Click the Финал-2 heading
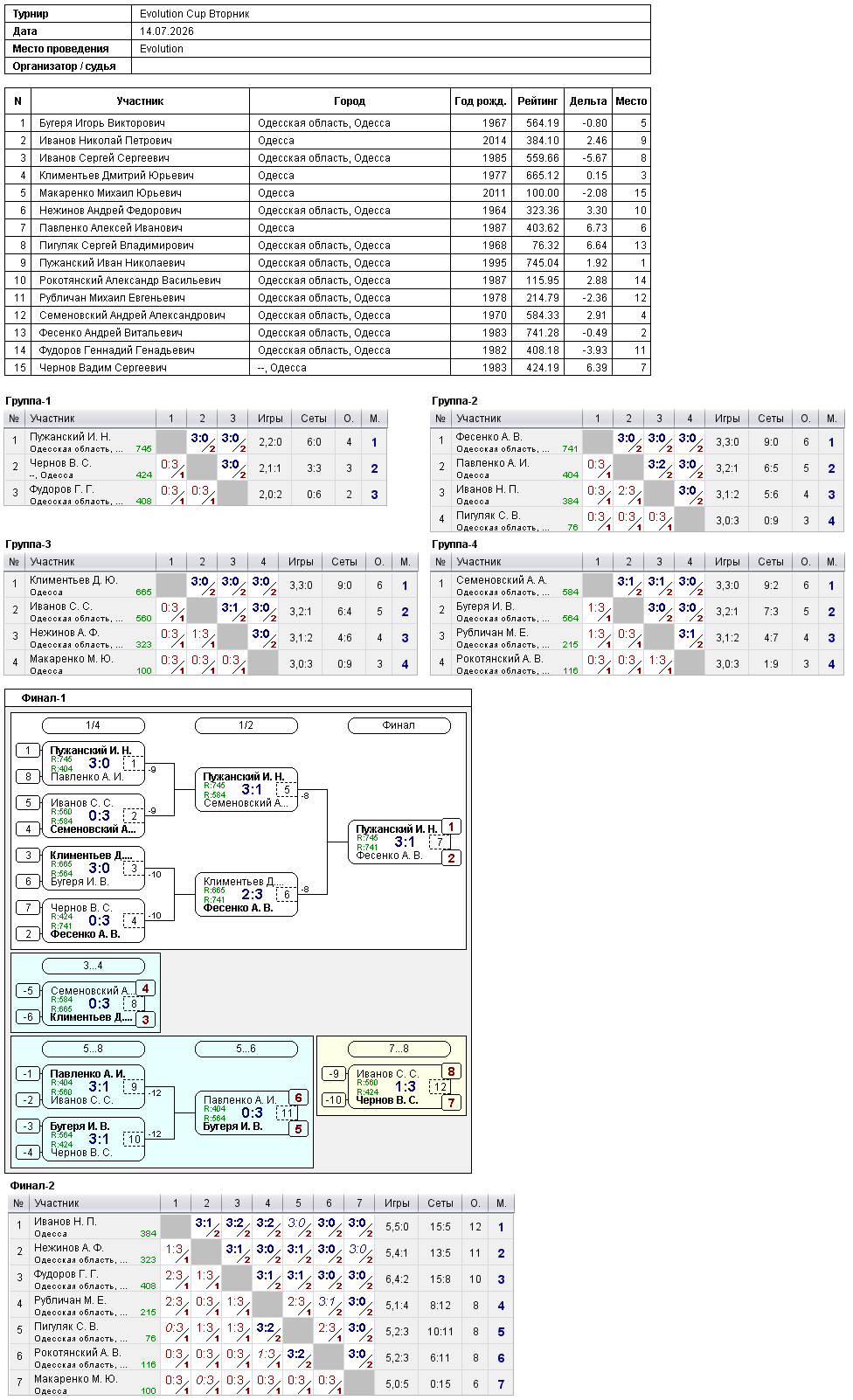 coord(32,1186)
